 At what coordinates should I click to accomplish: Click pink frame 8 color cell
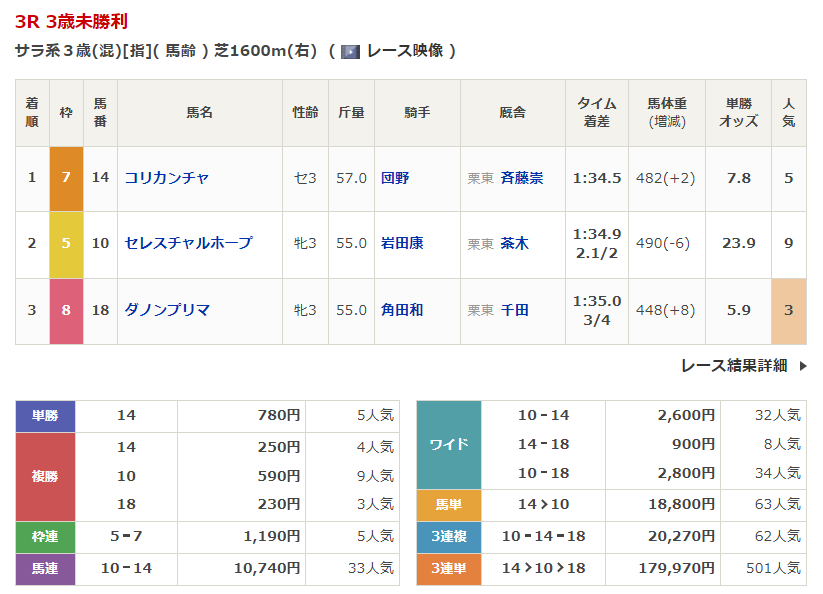tap(66, 310)
